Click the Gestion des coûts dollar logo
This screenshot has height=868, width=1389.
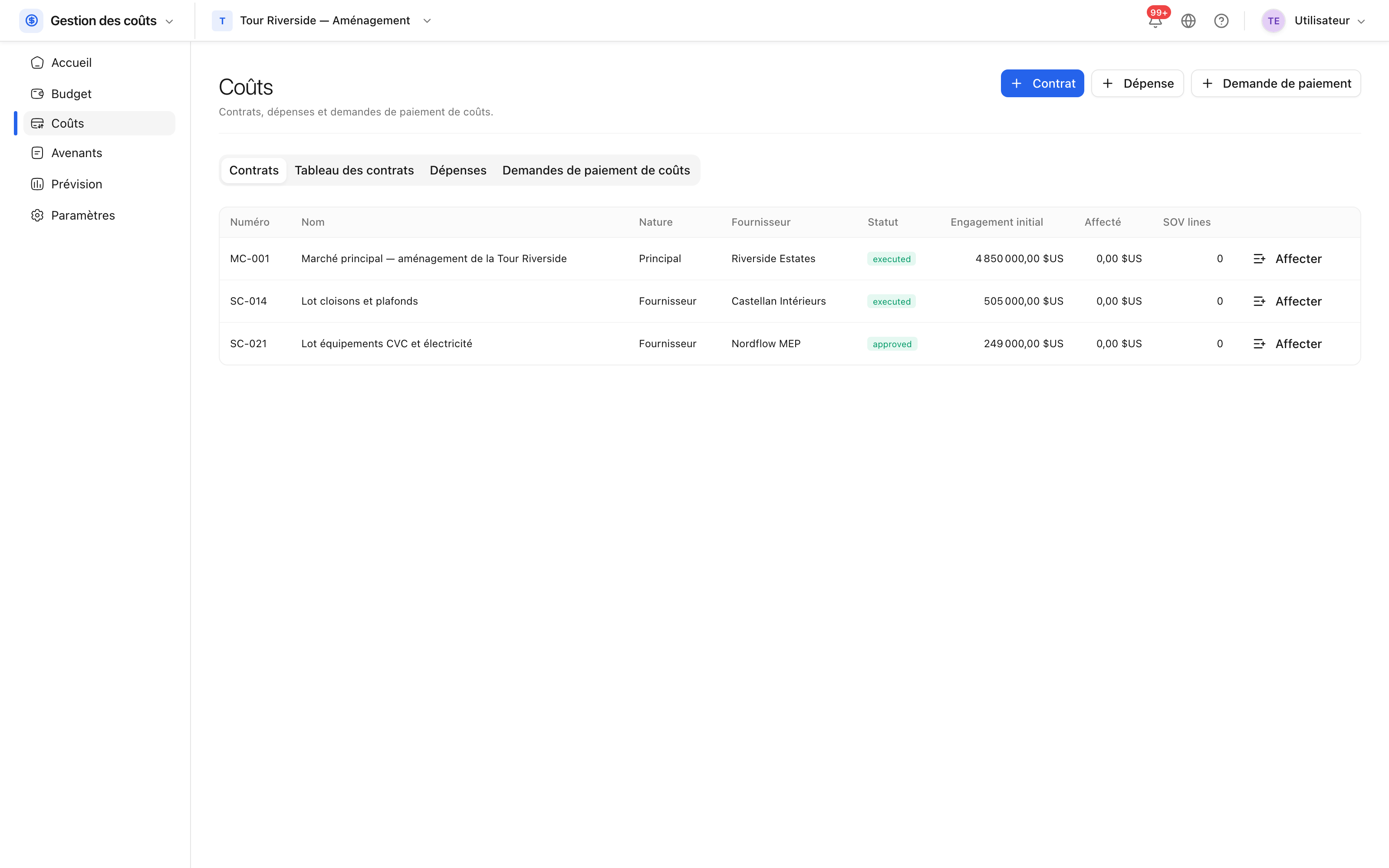[x=32, y=21]
